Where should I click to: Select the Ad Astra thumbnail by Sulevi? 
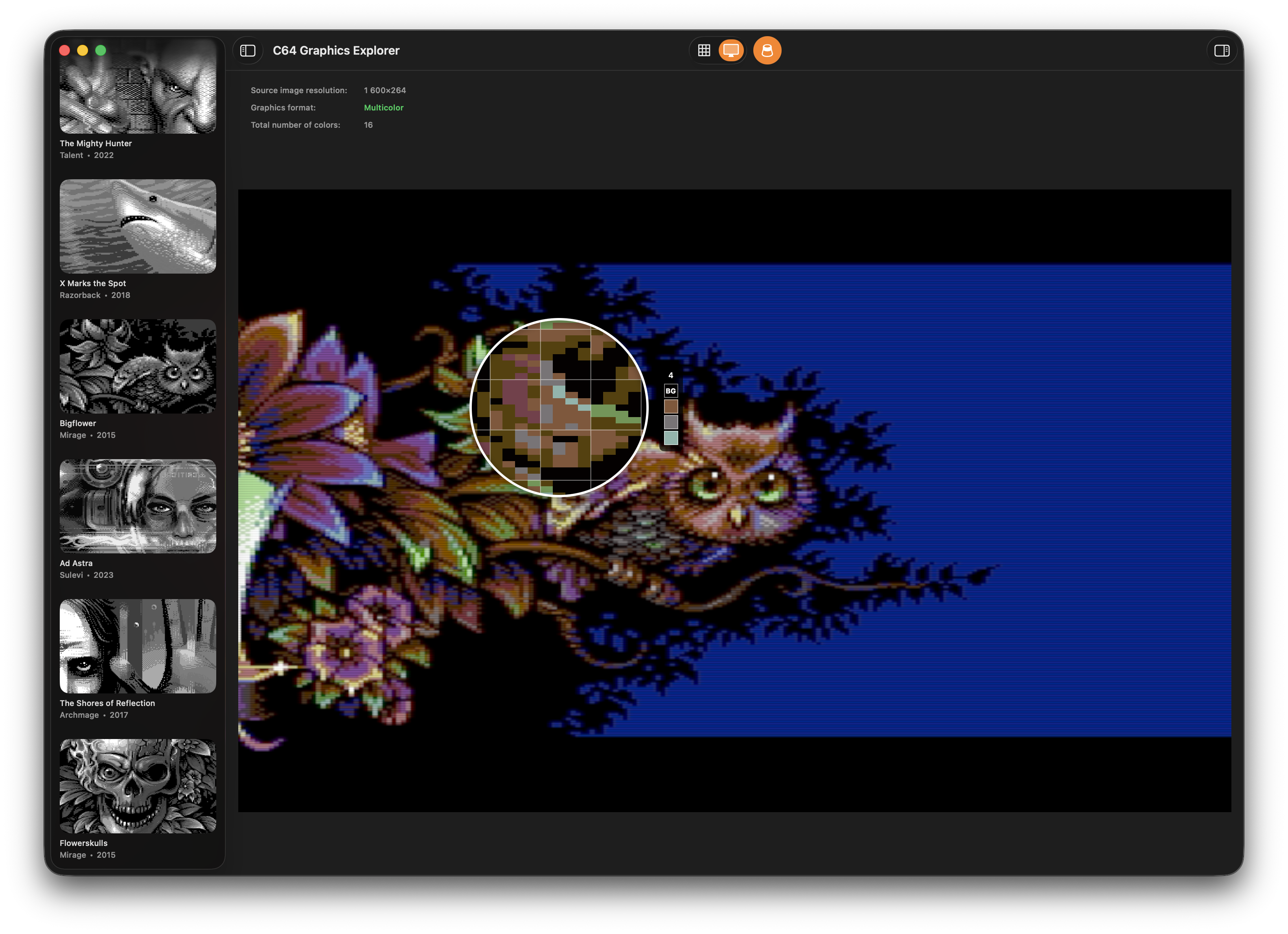(x=138, y=506)
